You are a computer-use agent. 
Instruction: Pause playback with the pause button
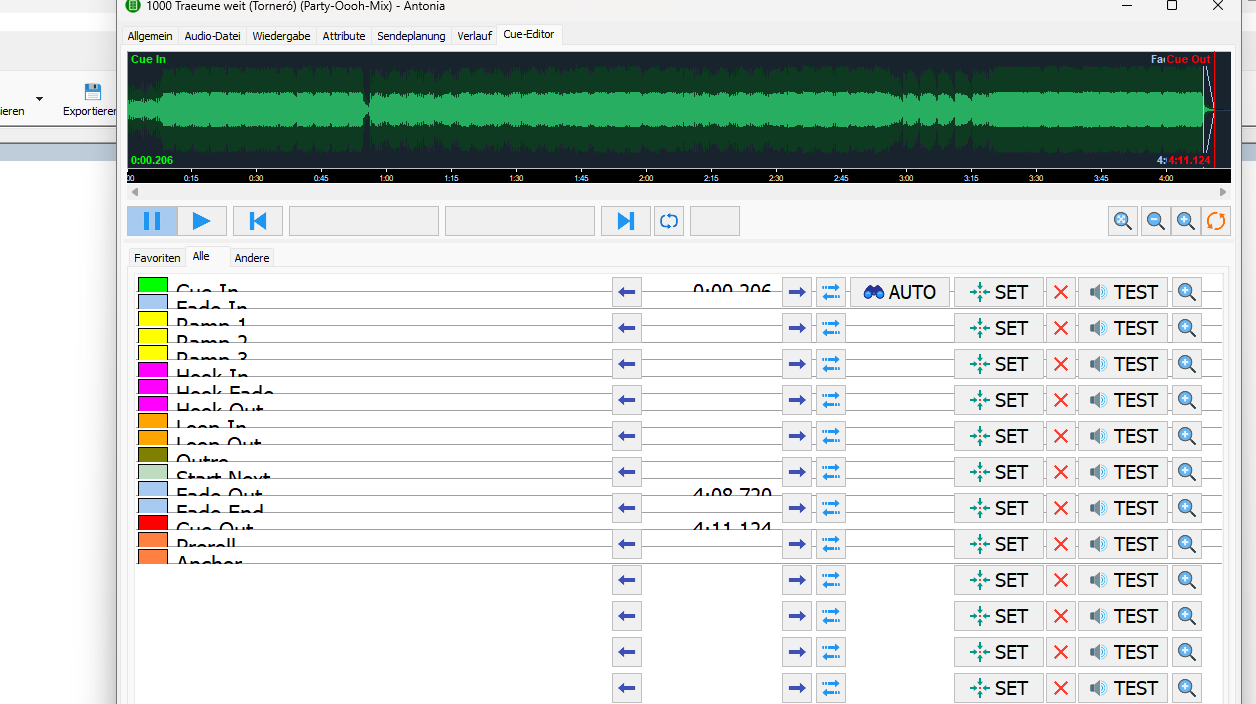pyautogui.click(x=152, y=221)
